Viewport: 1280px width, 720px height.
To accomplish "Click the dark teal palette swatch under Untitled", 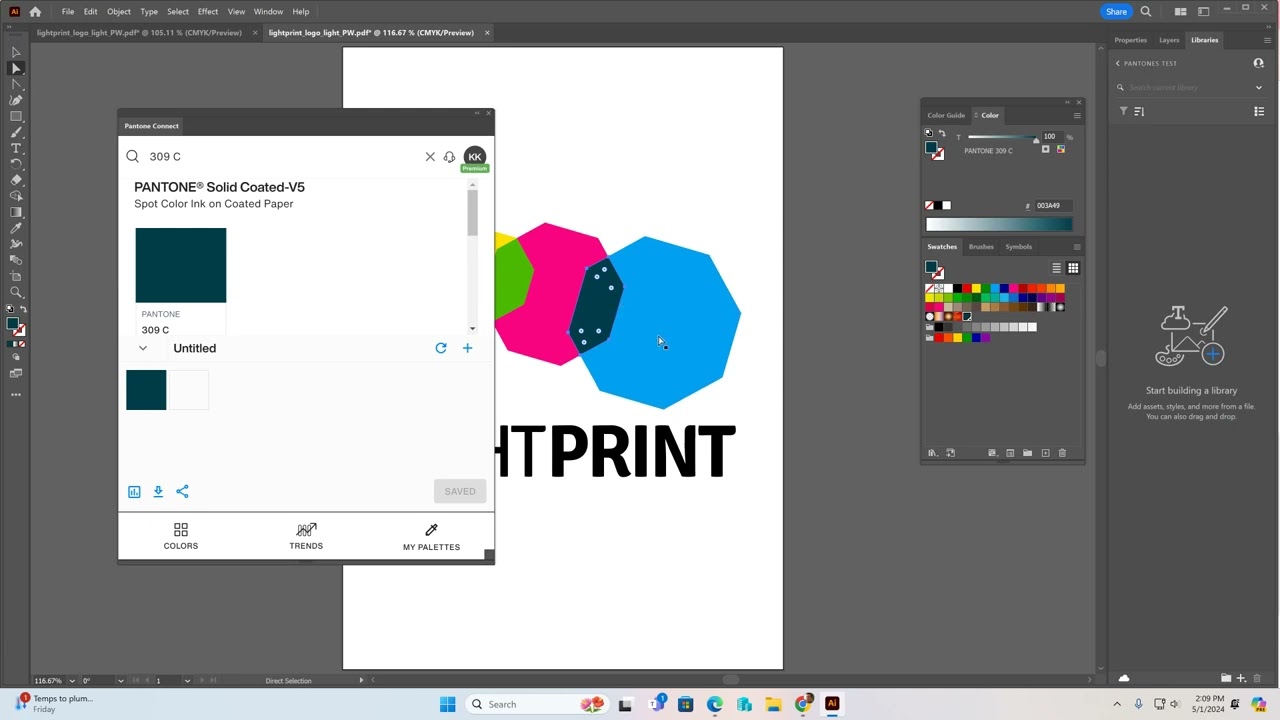I will click(x=146, y=390).
